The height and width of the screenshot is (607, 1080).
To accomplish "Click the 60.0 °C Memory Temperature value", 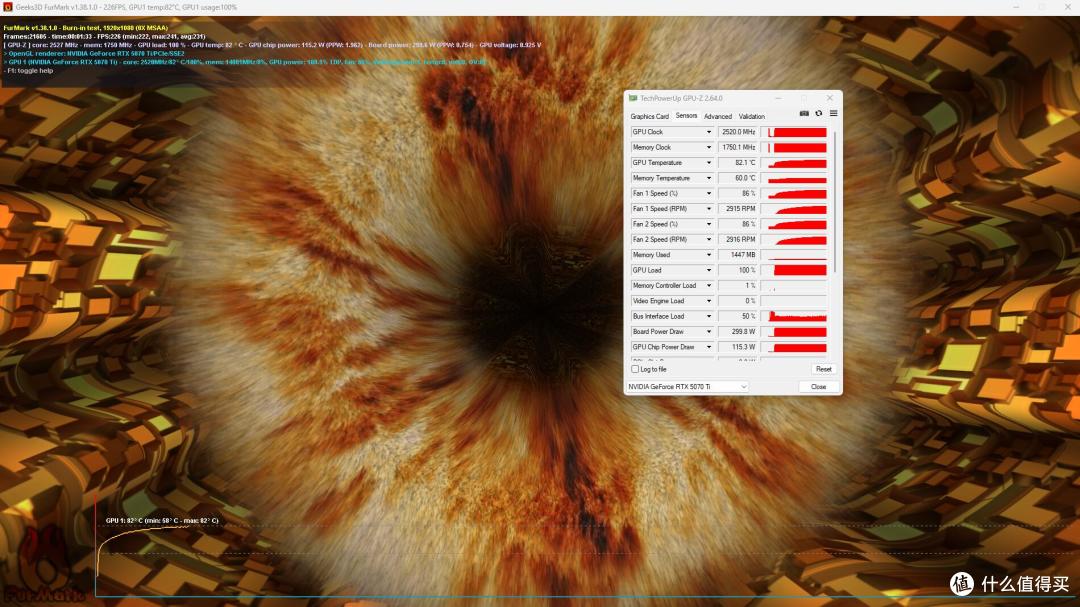I will coord(738,178).
